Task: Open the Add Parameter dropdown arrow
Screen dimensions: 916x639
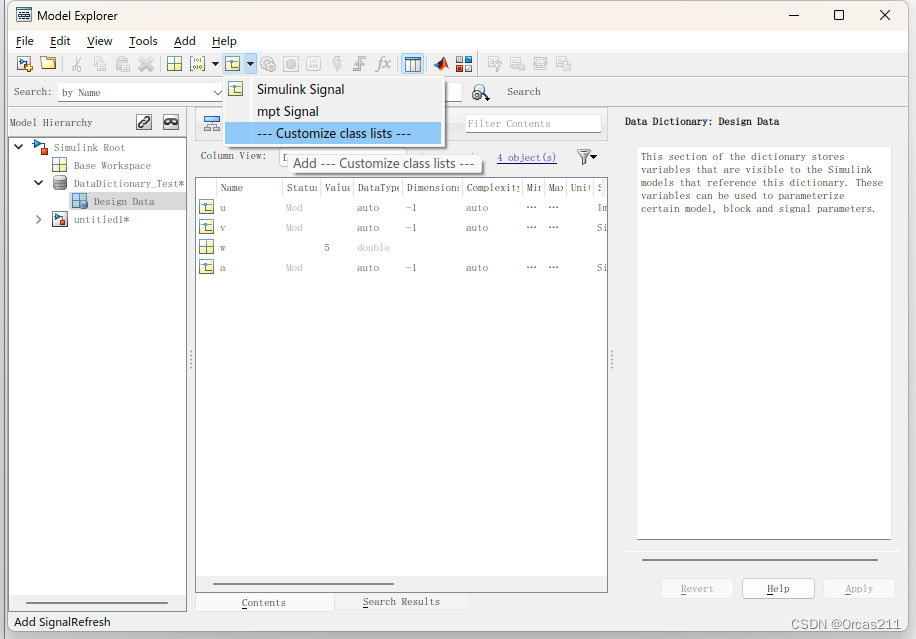Action: click(216, 64)
